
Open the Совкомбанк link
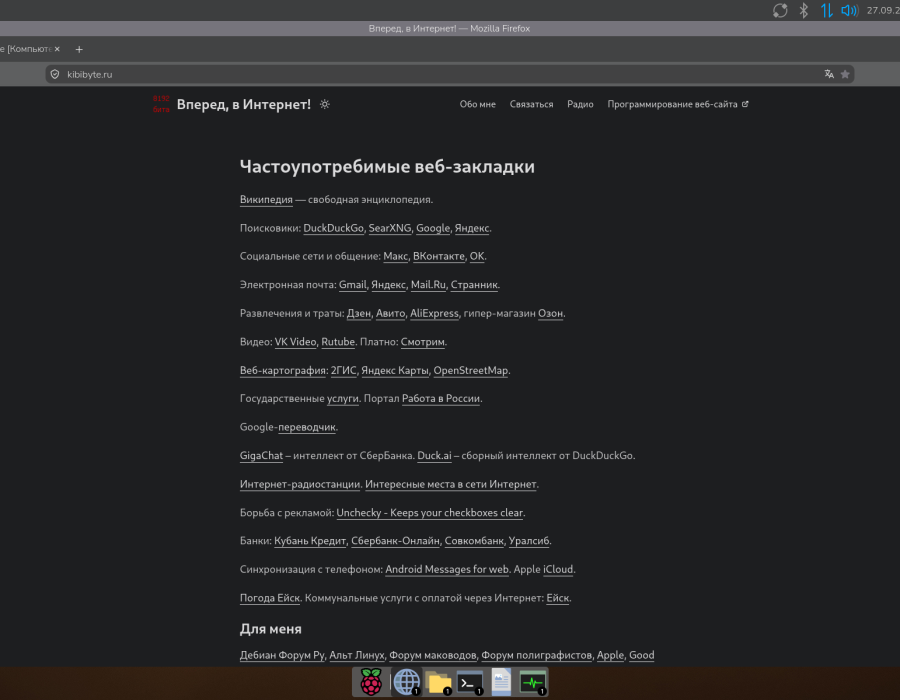click(474, 542)
